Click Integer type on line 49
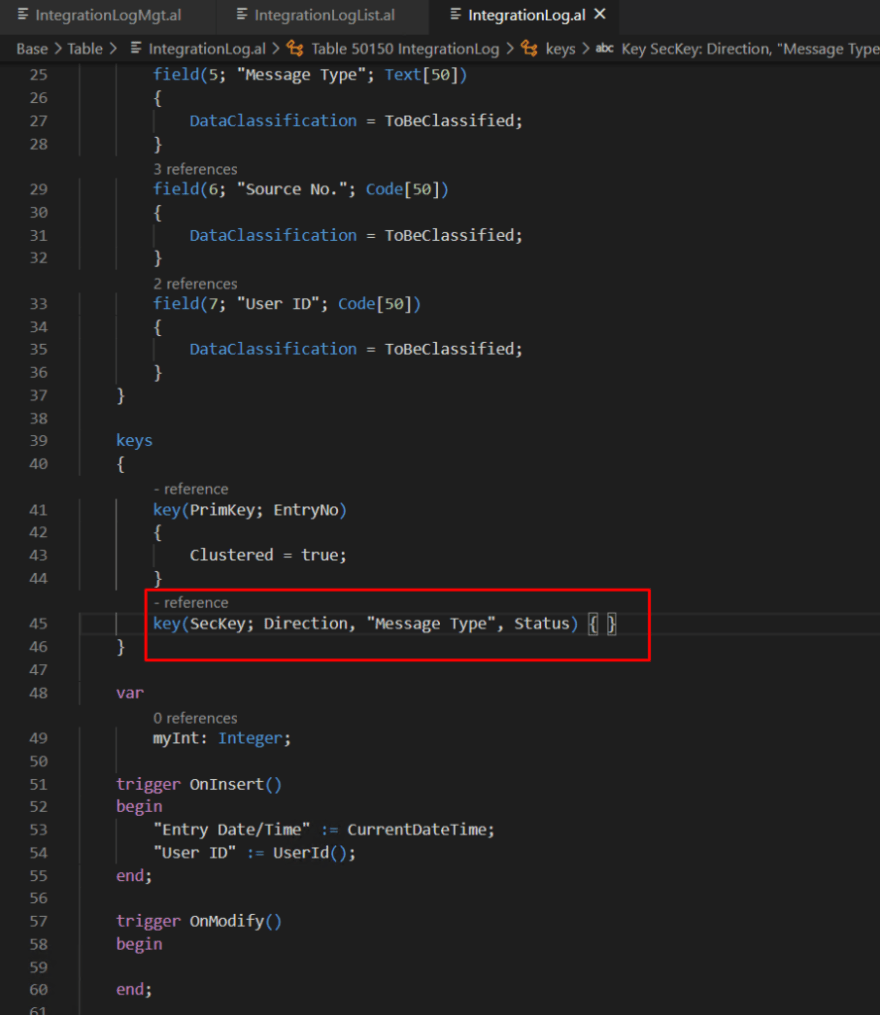The image size is (880, 1015). (250, 739)
